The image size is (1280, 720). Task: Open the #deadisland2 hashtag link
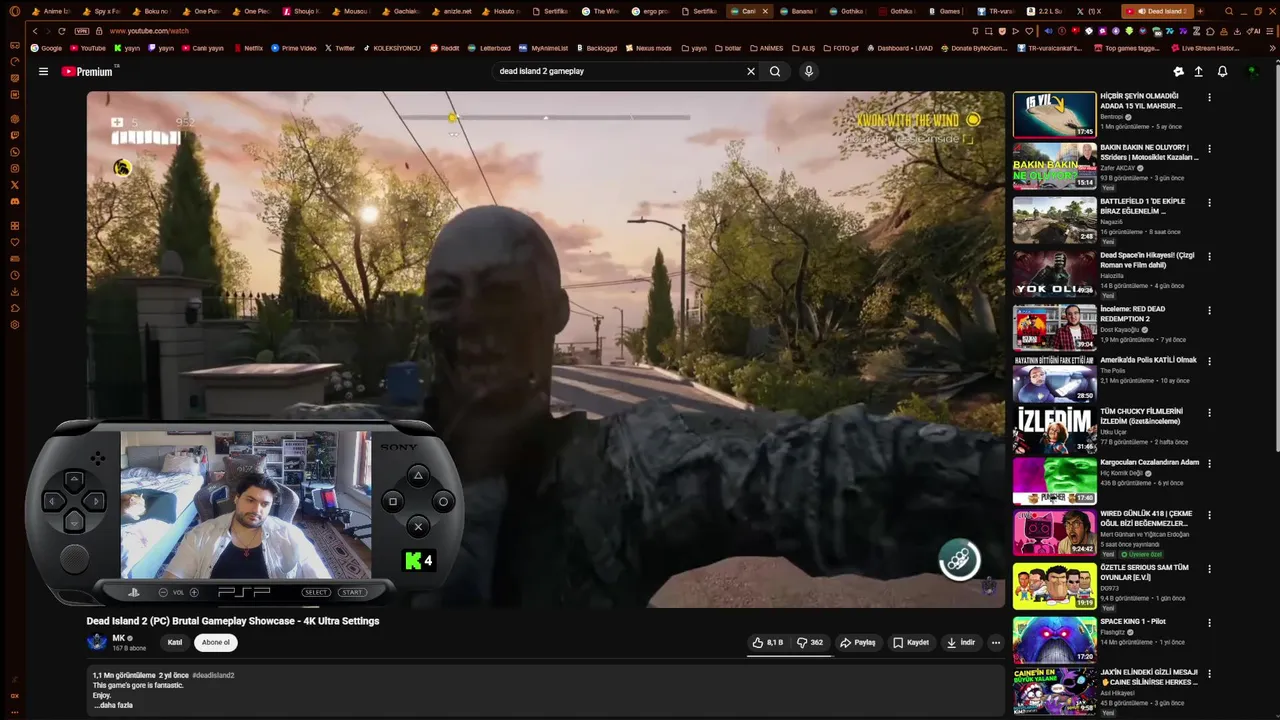213,676
